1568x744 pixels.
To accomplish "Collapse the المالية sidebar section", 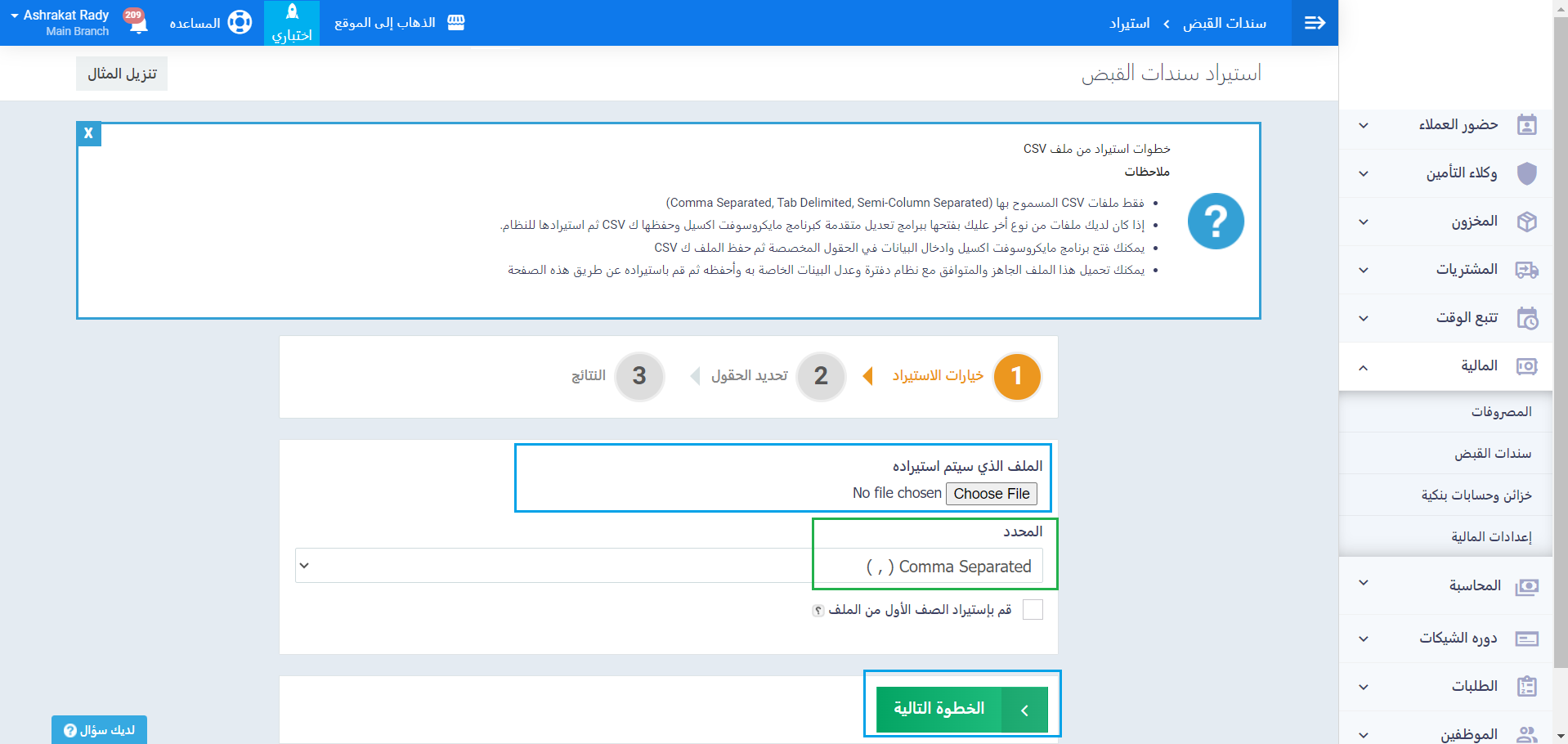I will pyautogui.click(x=1363, y=367).
